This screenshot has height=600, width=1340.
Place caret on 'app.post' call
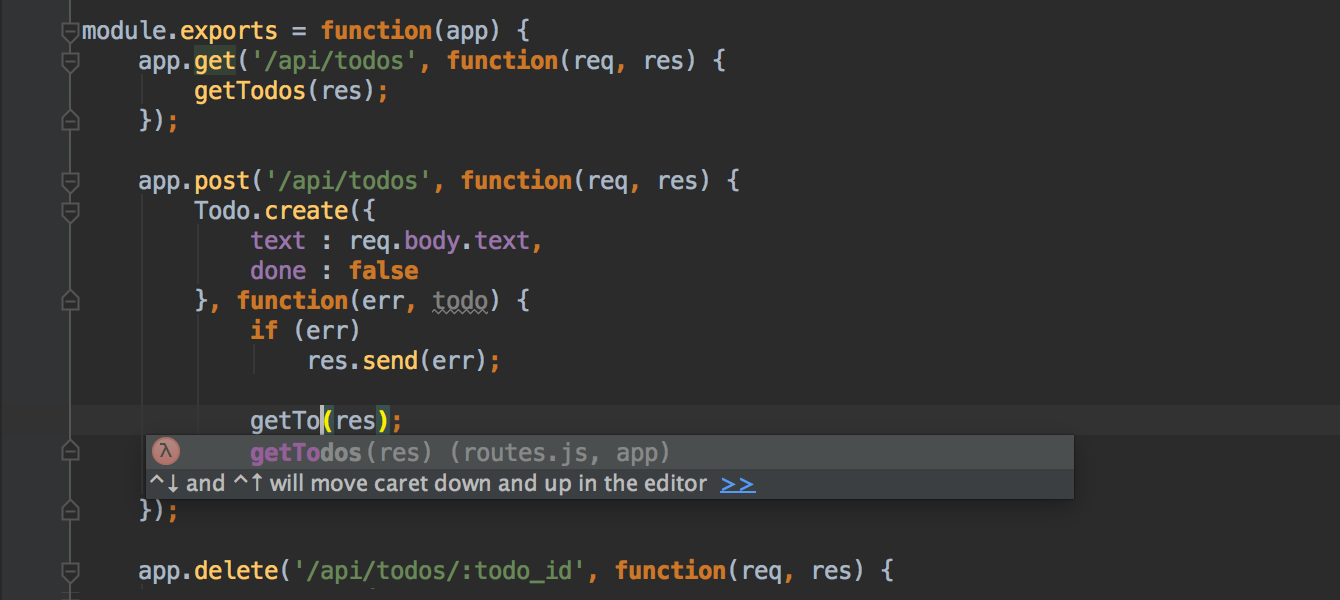coord(193,181)
